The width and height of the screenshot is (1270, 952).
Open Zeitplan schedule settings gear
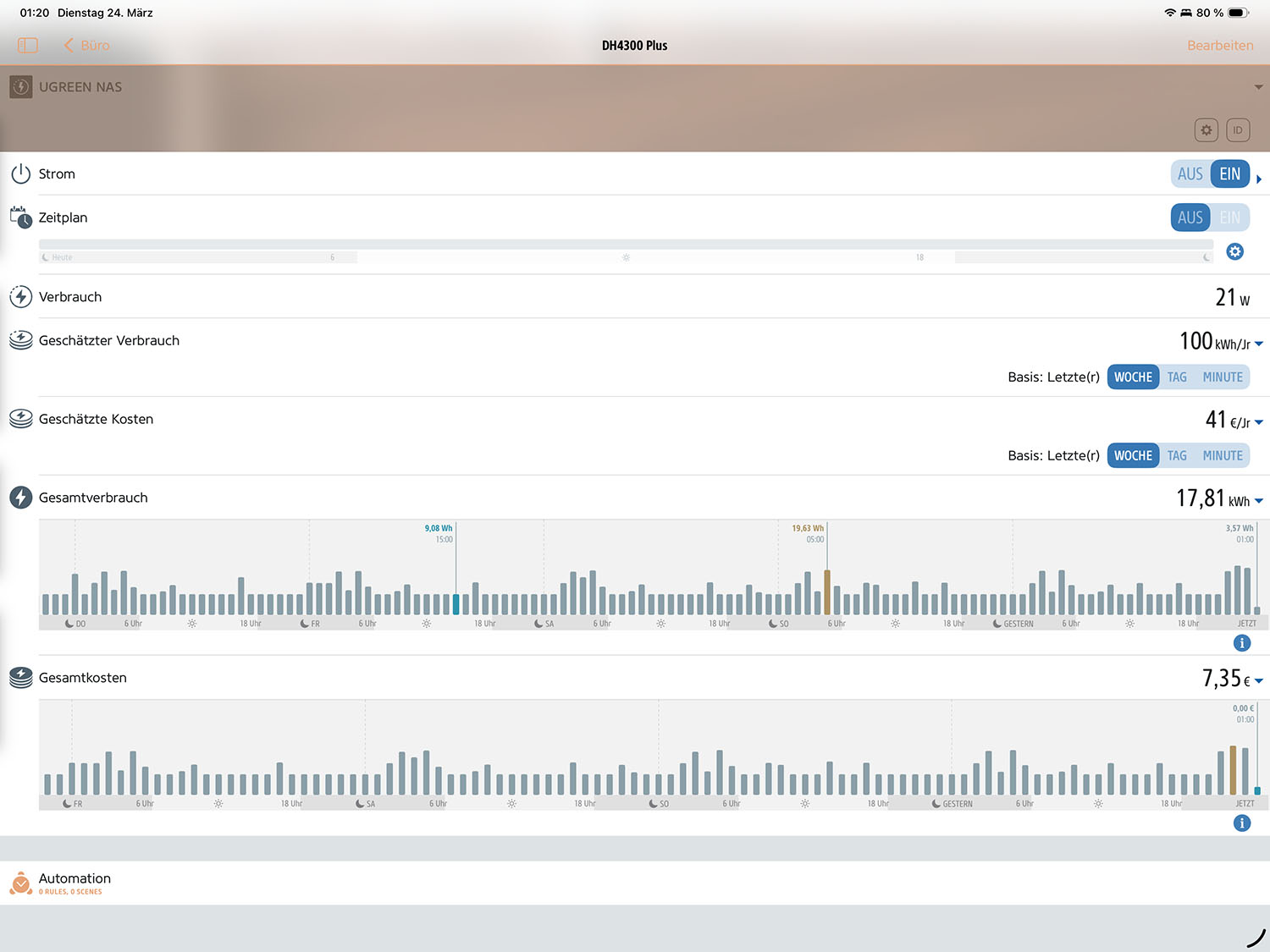[x=1234, y=251]
